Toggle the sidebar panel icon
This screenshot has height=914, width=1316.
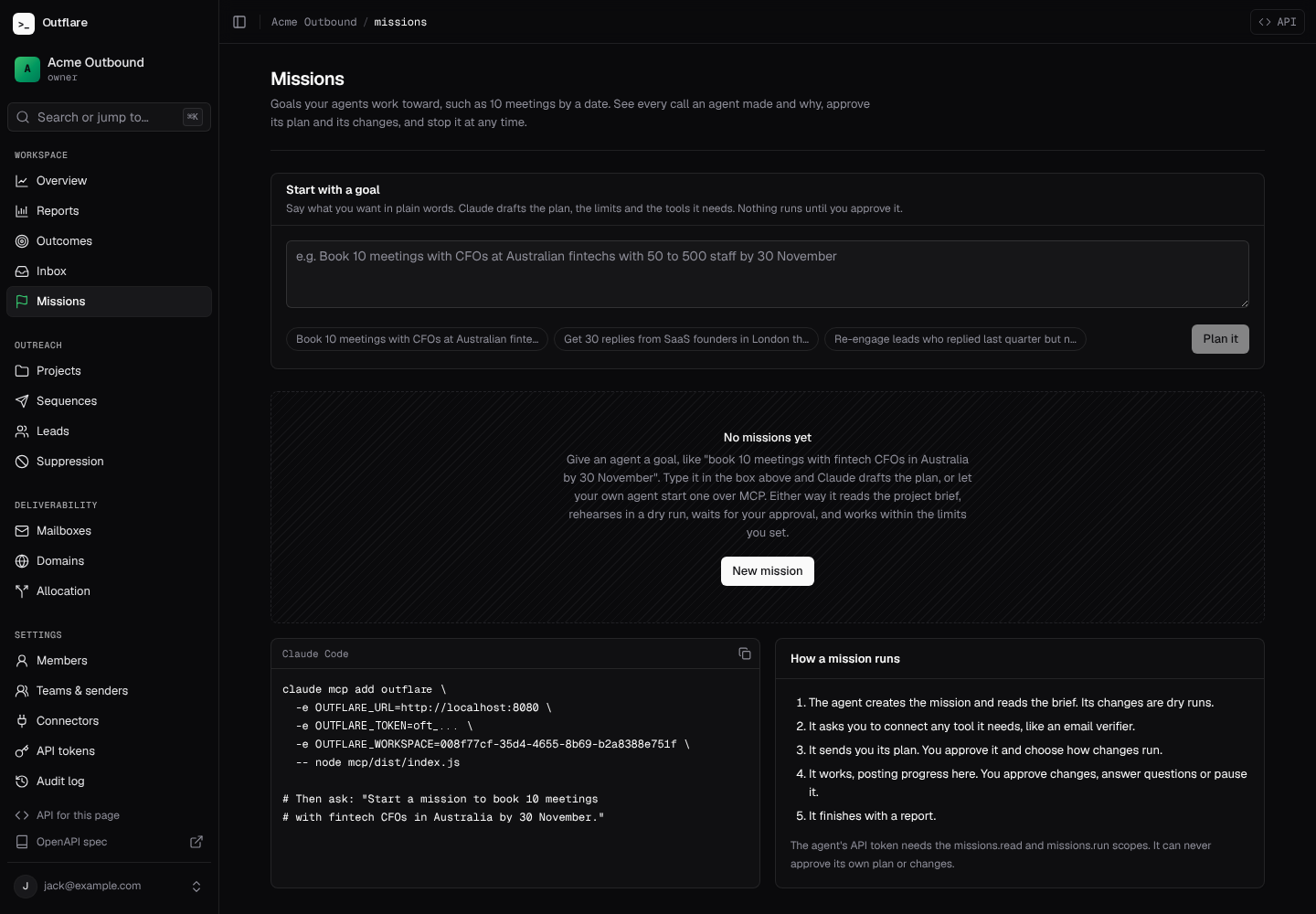click(x=239, y=22)
